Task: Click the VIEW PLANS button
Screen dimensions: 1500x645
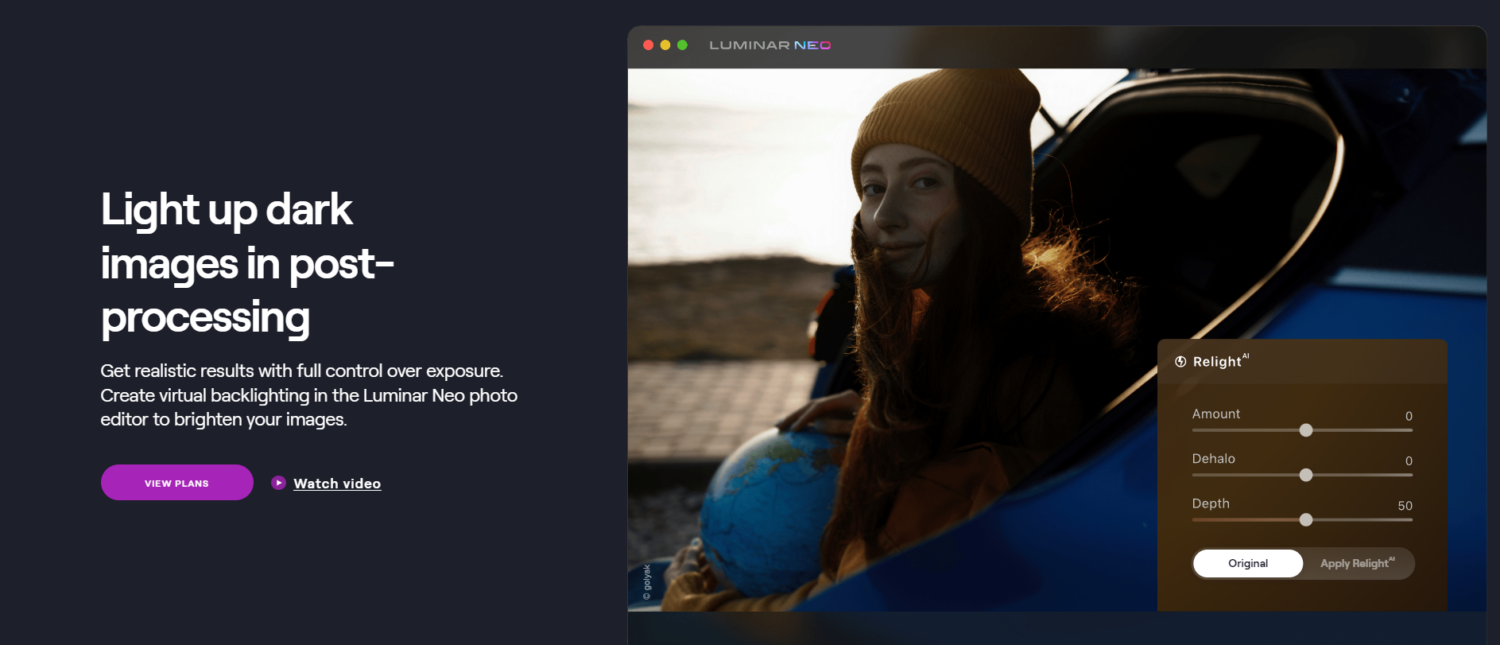Action: pyautogui.click(x=177, y=482)
